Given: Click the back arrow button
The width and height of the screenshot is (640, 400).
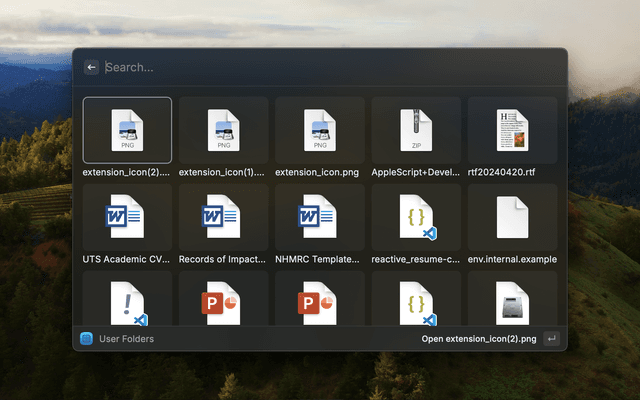Looking at the screenshot, I should [91, 67].
